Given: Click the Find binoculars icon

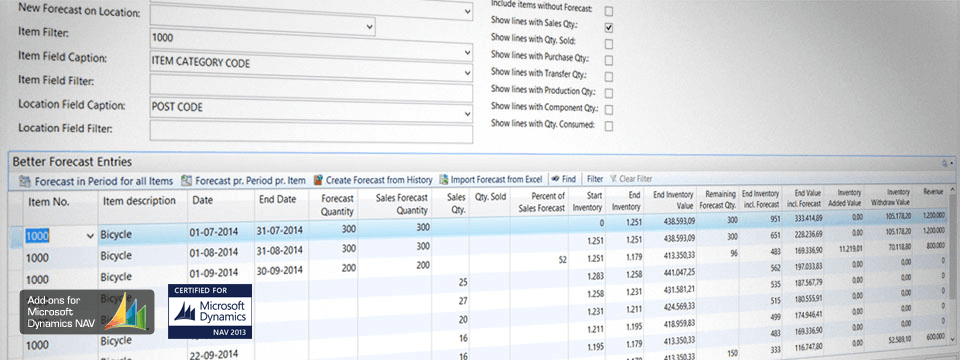Looking at the screenshot, I should click(x=555, y=179).
